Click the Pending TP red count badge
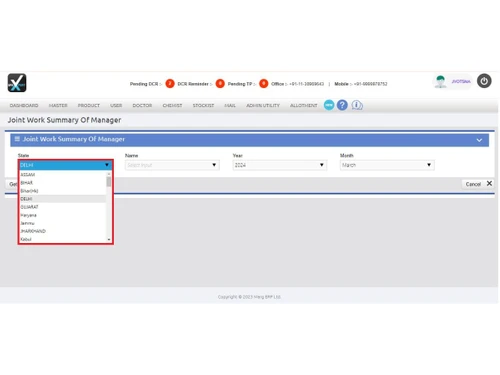Image resolution: width=500 pixels, height=375 pixels. (x=263, y=83)
